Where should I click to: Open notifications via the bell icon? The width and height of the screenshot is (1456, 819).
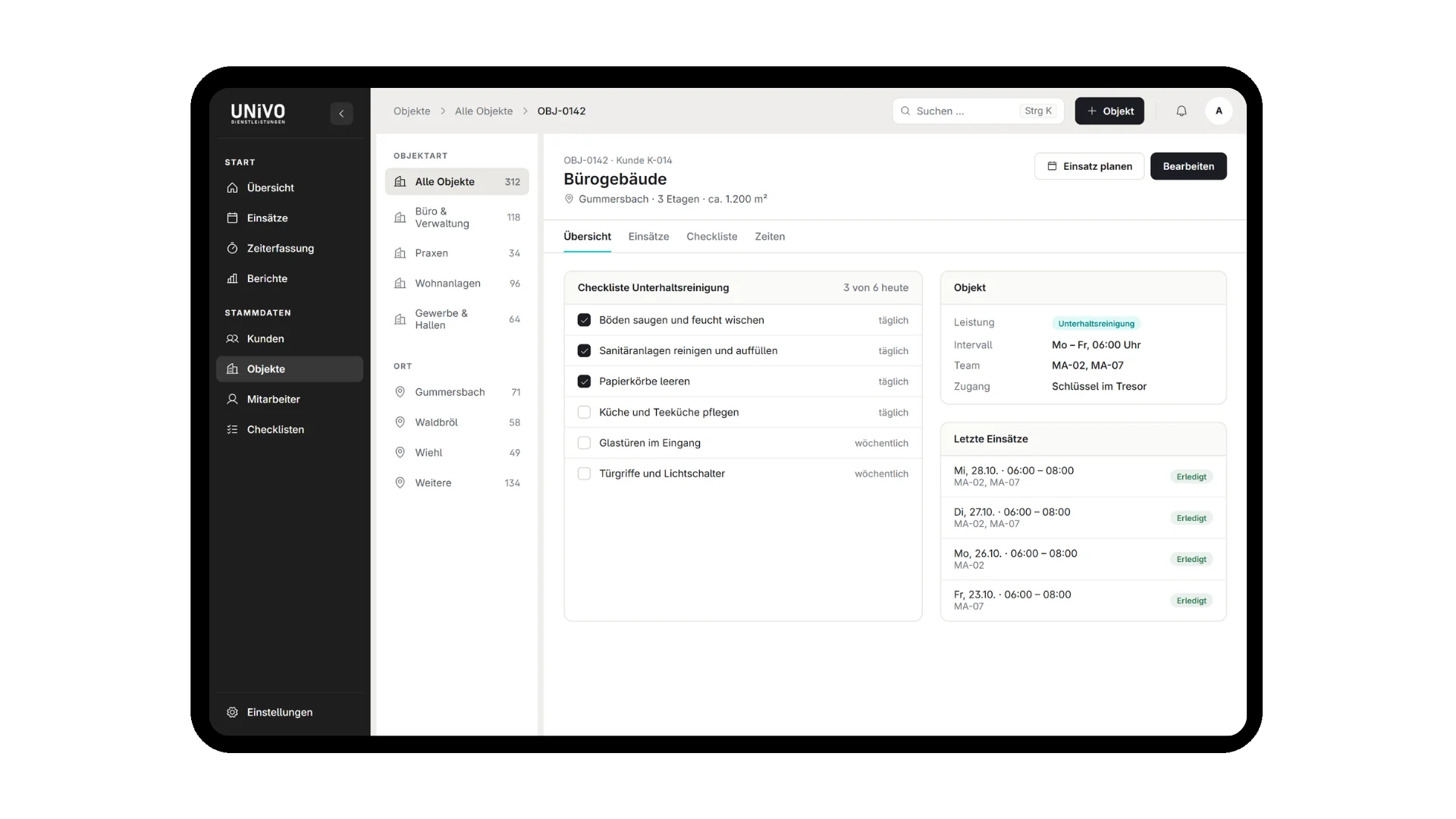(x=1181, y=111)
